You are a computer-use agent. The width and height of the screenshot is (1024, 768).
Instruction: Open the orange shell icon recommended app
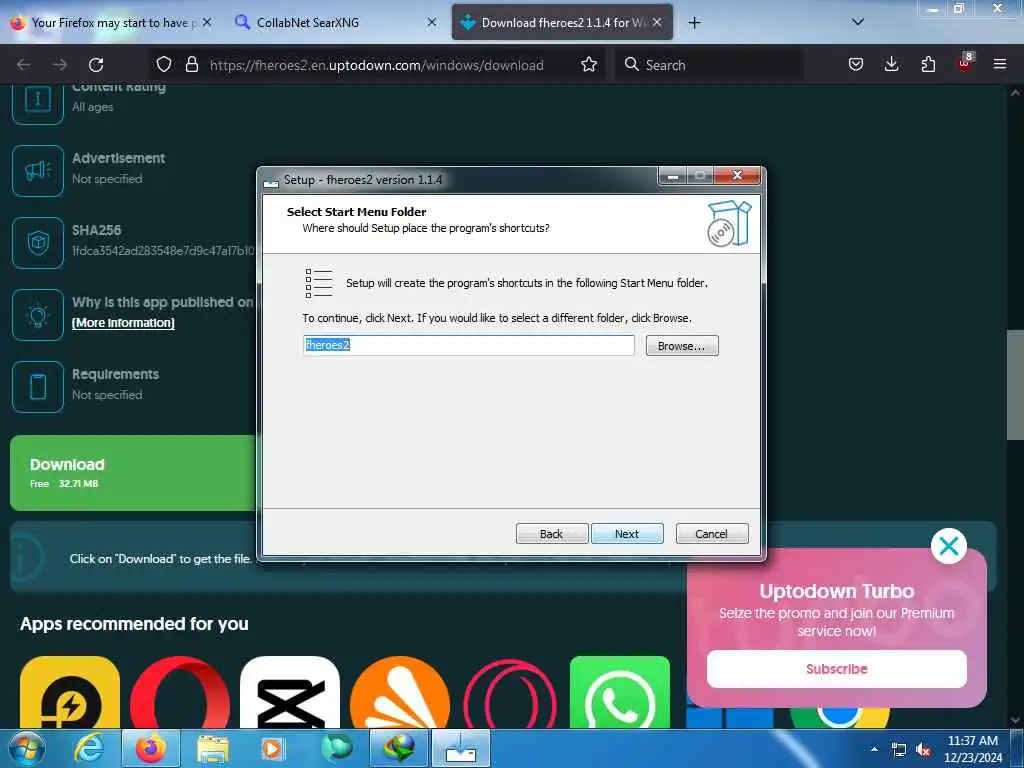pos(400,692)
